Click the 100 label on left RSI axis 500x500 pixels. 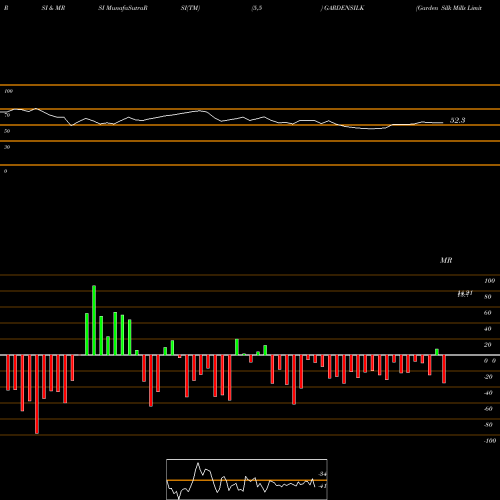[x=8, y=91]
